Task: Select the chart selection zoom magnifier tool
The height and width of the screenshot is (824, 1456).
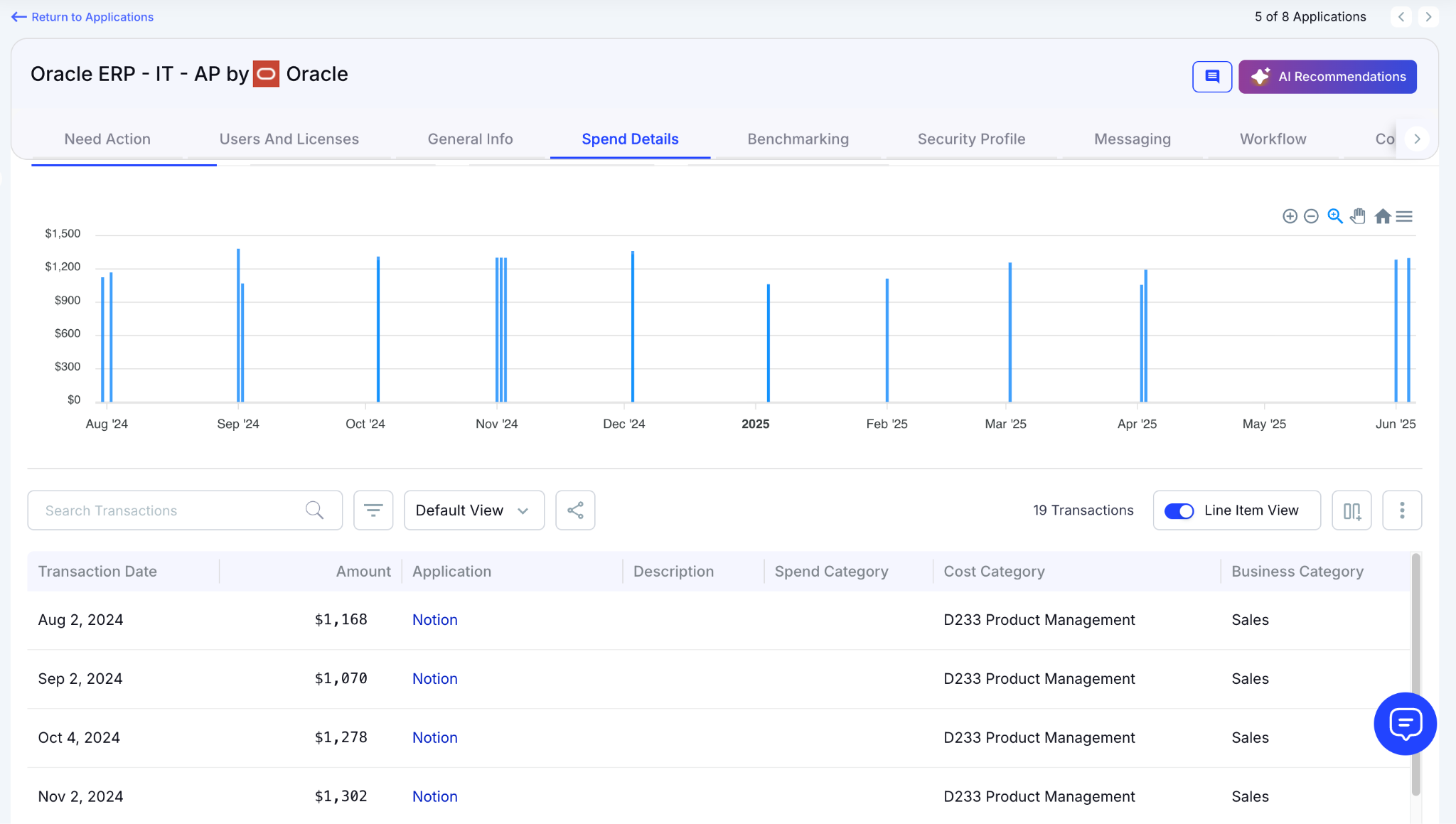Action: [x=1335, y=216]
